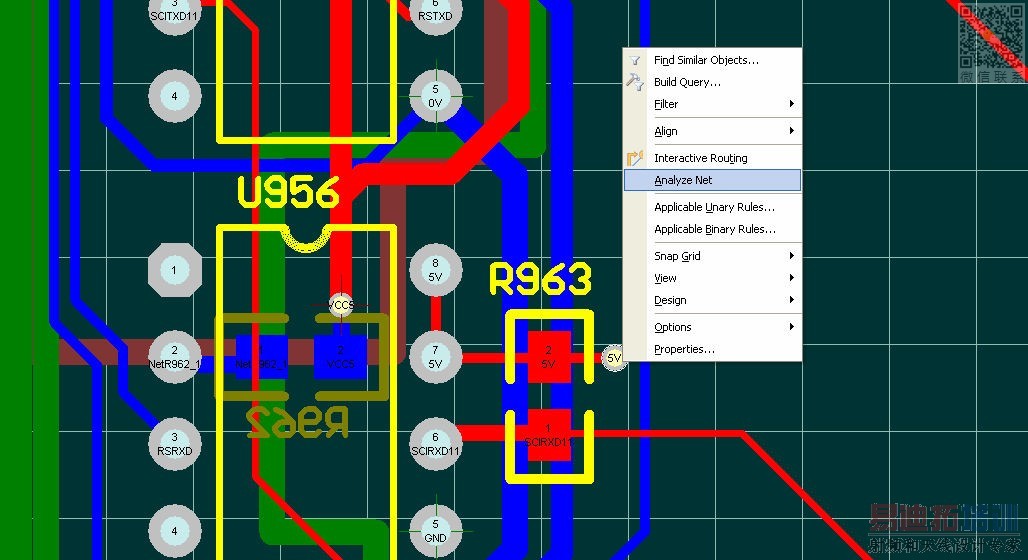Viewport: 1028px width, 560px height.
Task: Select Analyze Net menu entry
Action: coord(712,180)
